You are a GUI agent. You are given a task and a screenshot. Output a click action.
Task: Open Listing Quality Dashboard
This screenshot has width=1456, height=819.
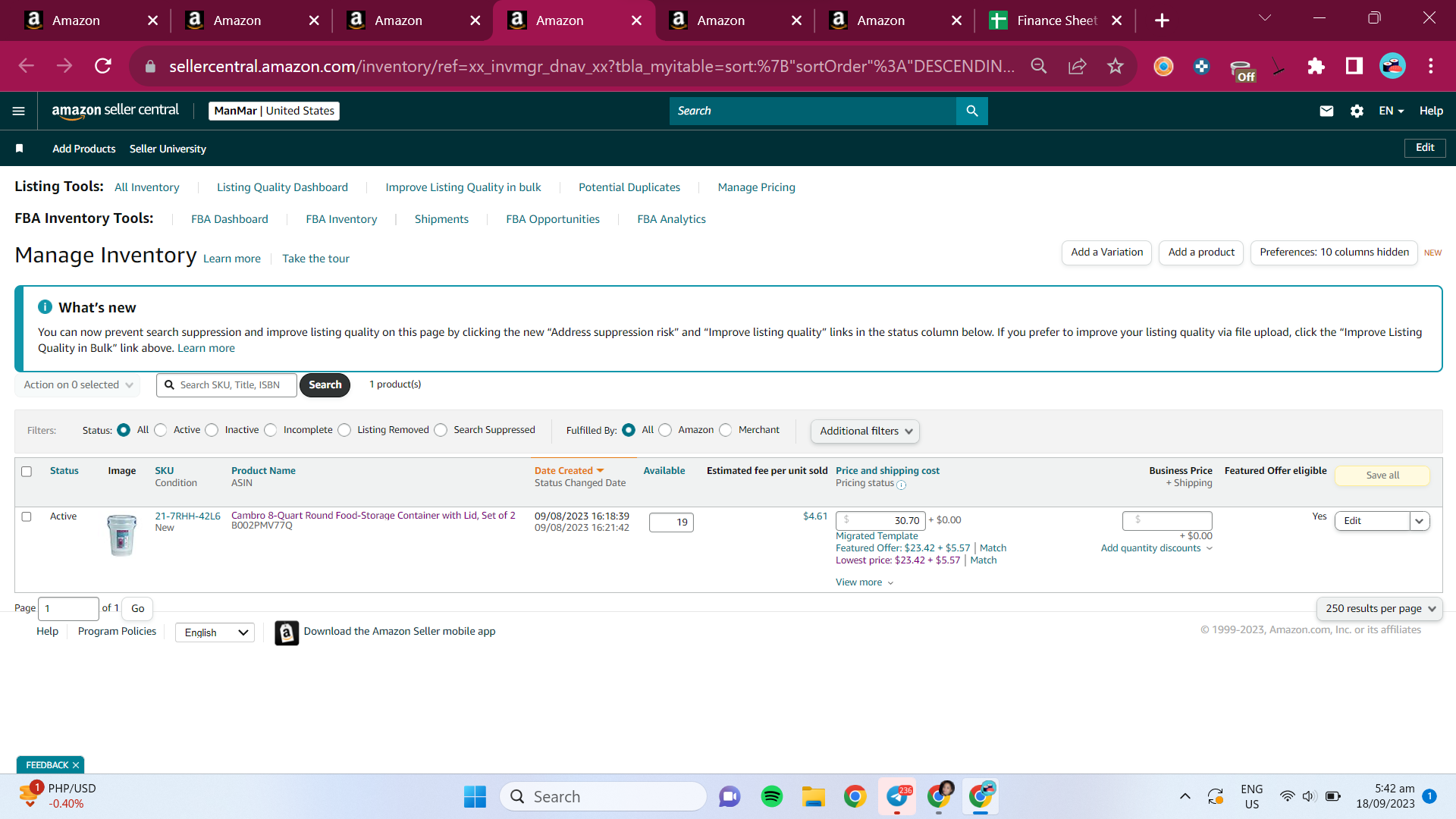point(282,187)
